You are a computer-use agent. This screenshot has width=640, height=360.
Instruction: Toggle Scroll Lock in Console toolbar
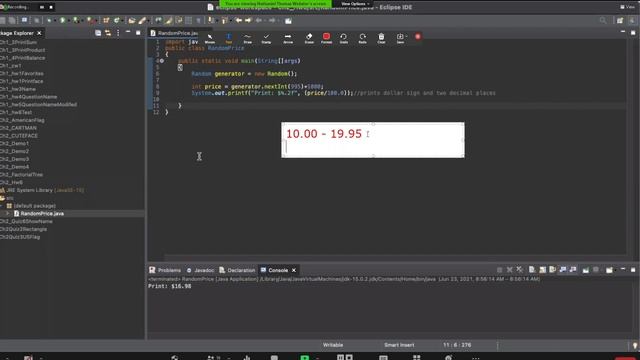[542, 270]
